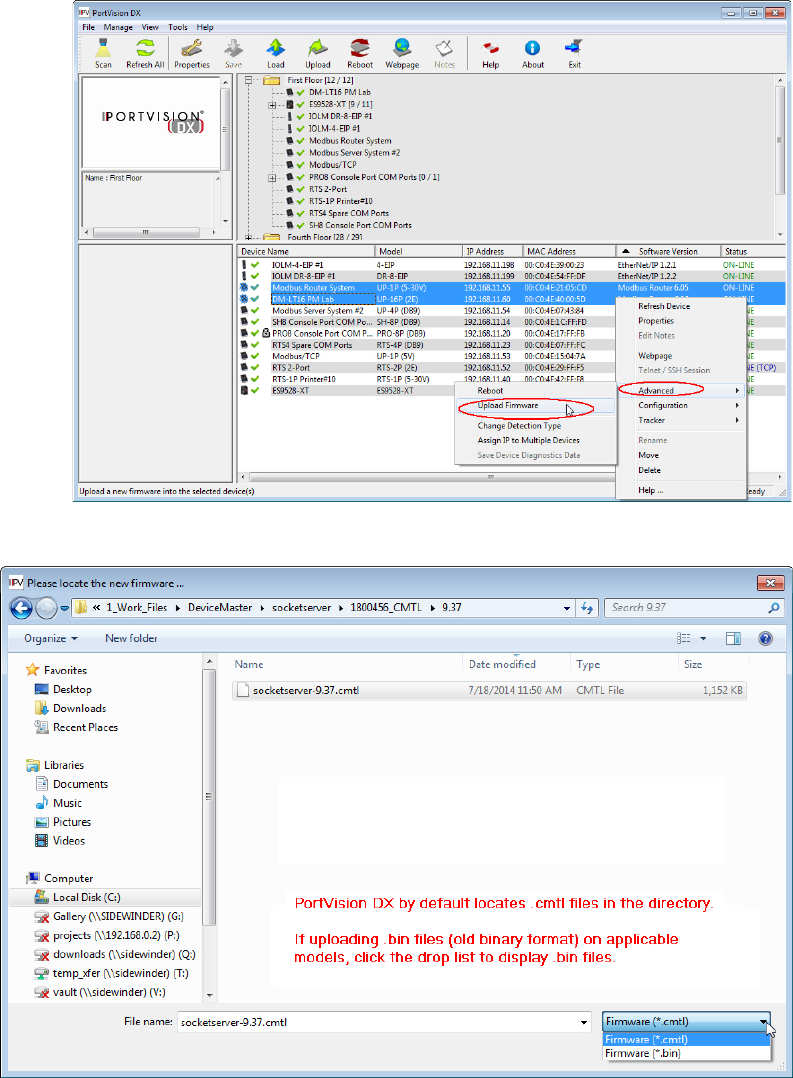793x1078 pixels.
Task: Click the About toolbar icon
Action: [532, 54]
